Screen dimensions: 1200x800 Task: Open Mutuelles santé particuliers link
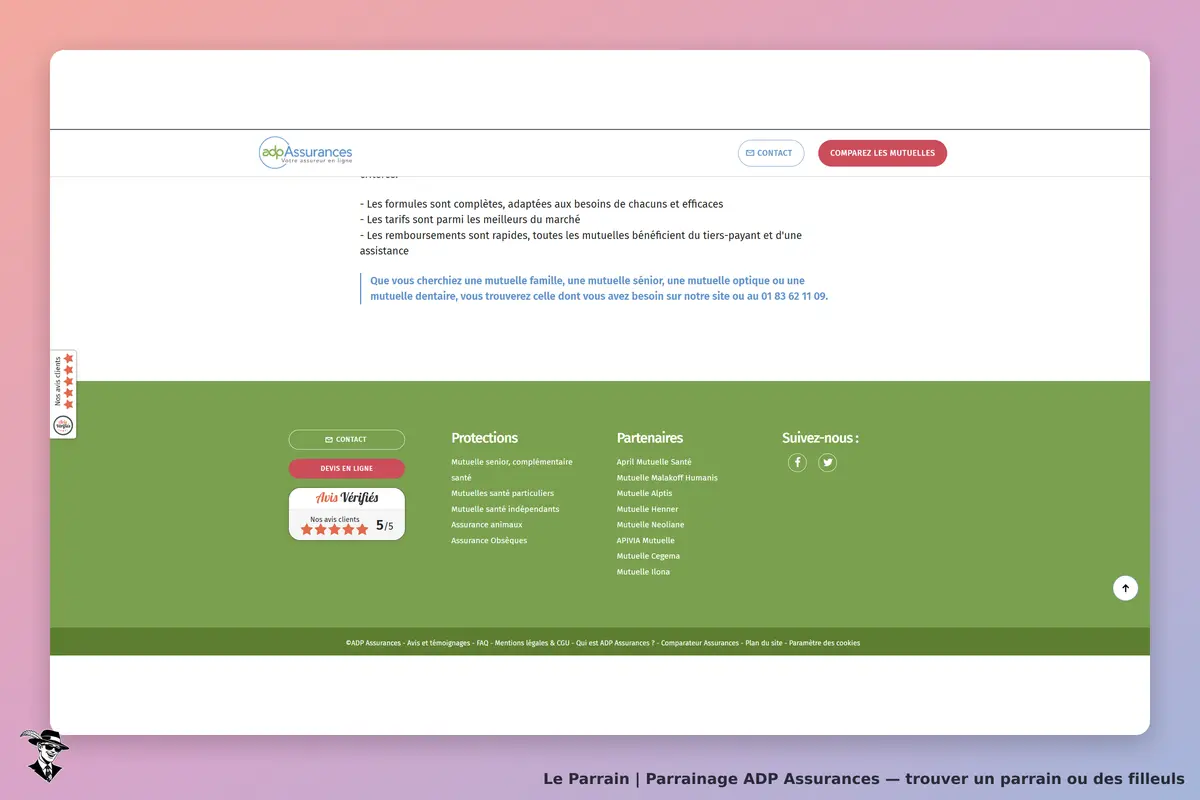(502, 493)
